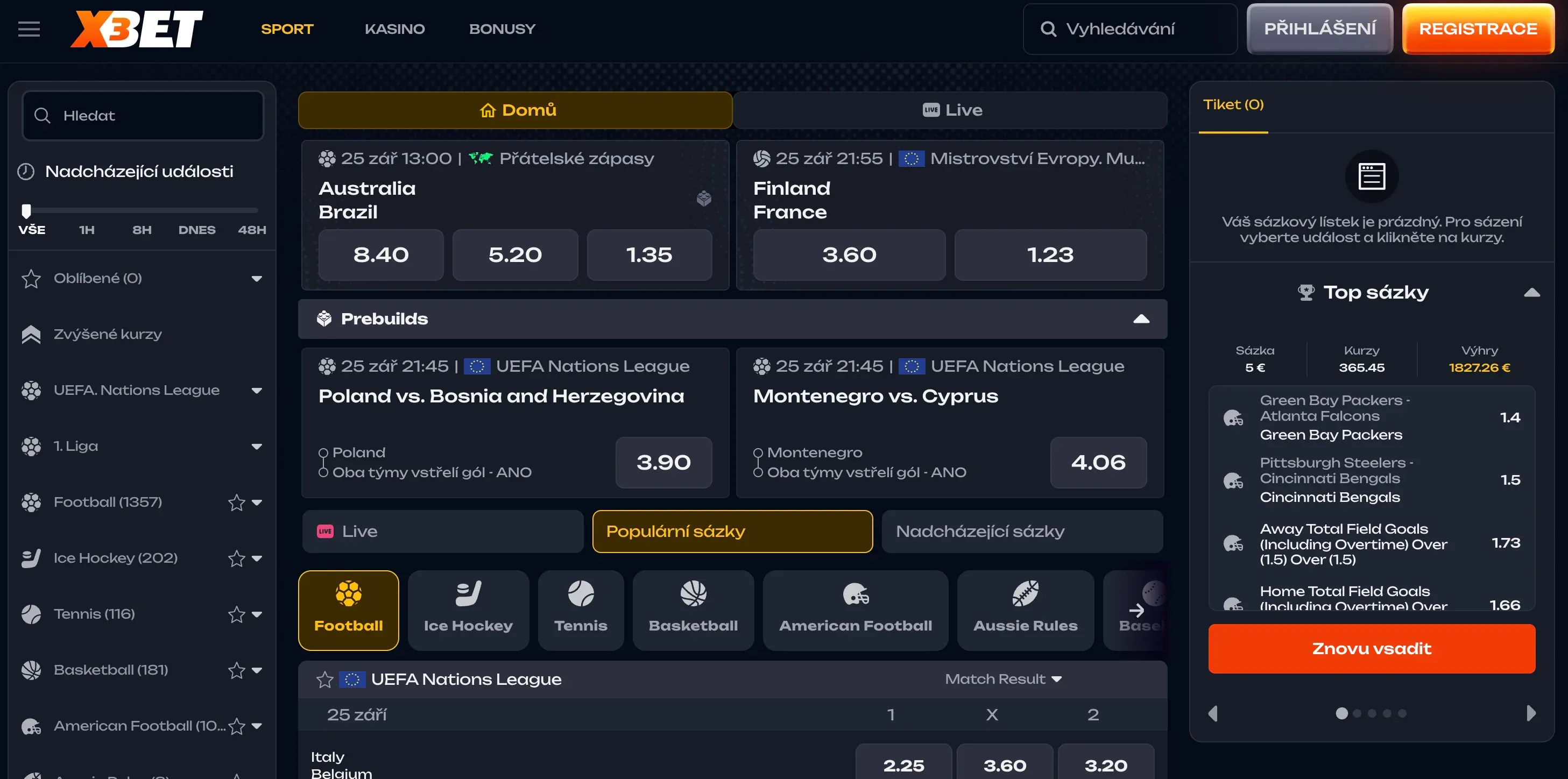This screenshot has width=1568, height=779.
Task: Add Tennis to favorites via star
Action: pos(236,614)
